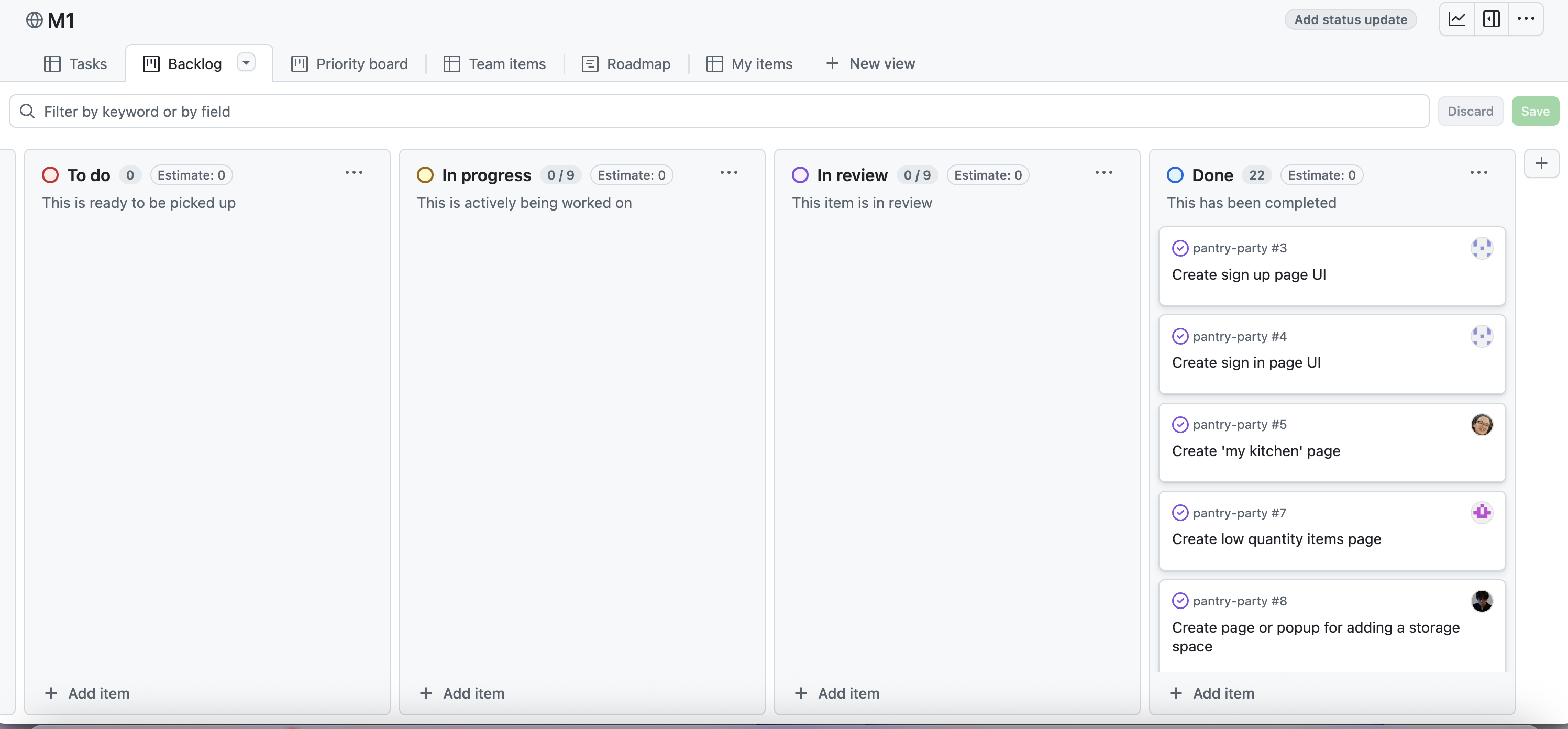Viewport: 1568px width, 729px height.
Task: Click Add item in the In review column
Action: pyautogui.click(x=837, y=693)
